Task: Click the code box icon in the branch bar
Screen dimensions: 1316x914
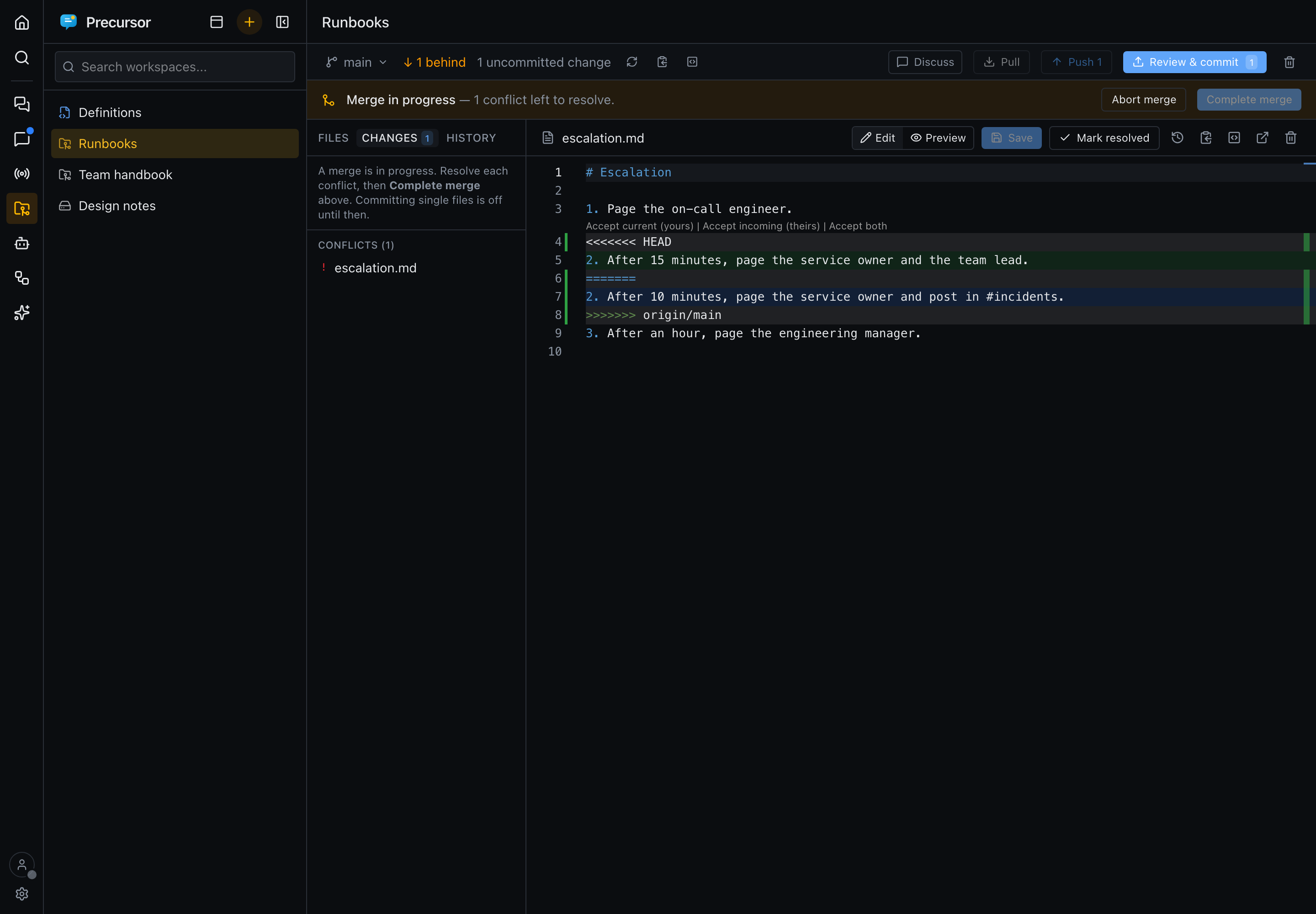Action: pos(692,62)
